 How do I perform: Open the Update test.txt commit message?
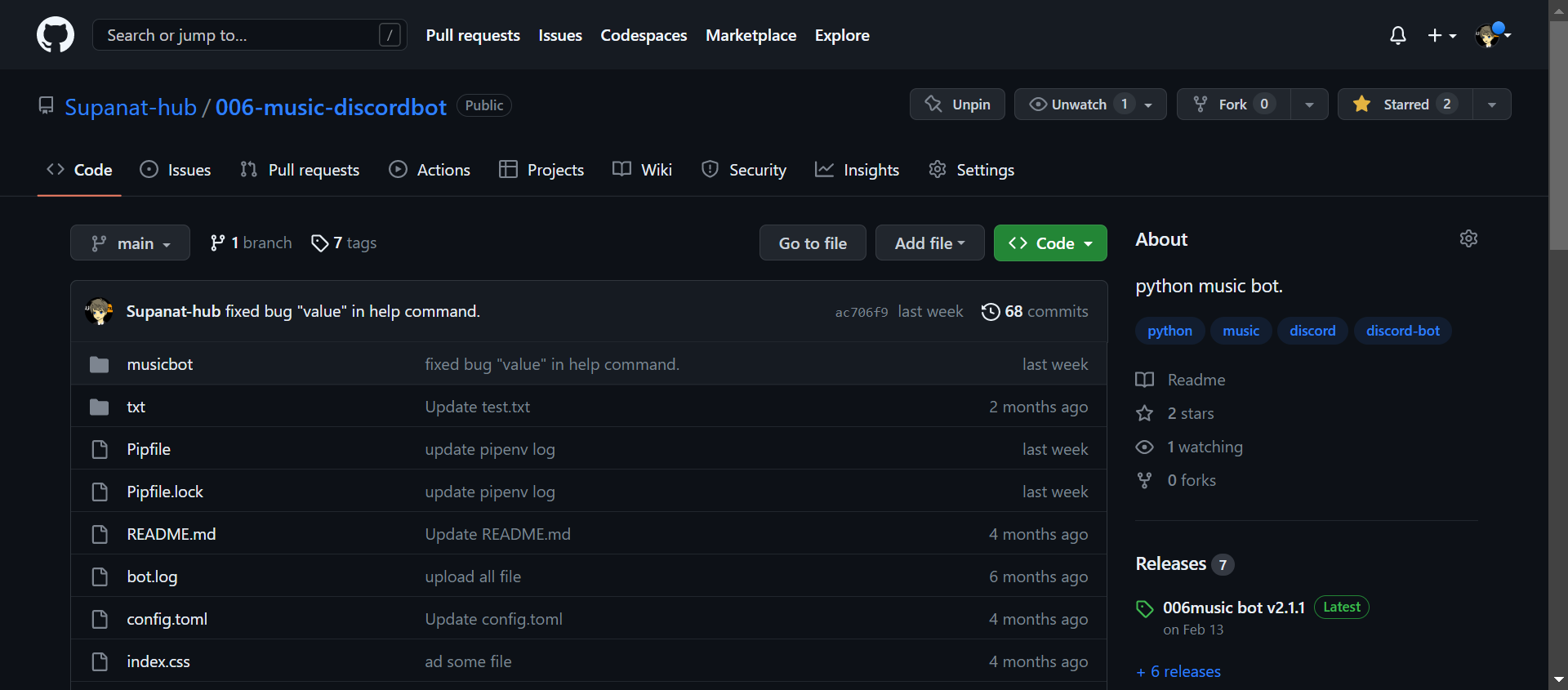click(478, 407)
